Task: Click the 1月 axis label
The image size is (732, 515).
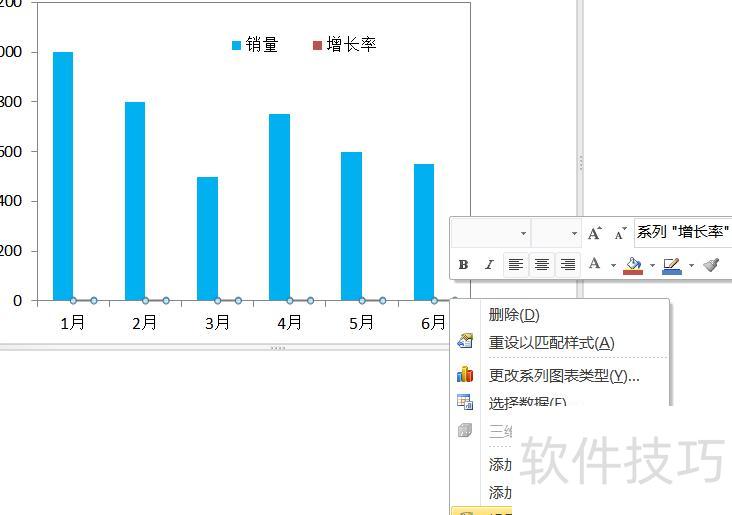Action: [73, 323]
